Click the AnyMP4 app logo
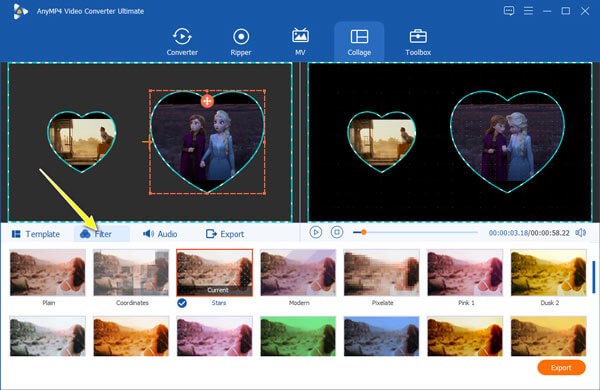 coord(20,11)
